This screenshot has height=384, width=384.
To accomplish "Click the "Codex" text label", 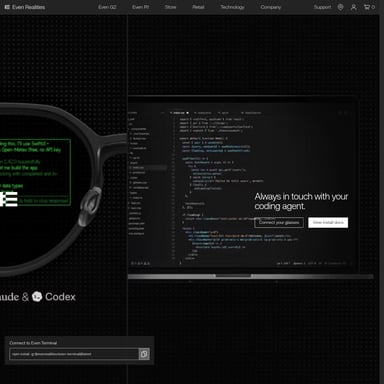I will pos(60,297).
